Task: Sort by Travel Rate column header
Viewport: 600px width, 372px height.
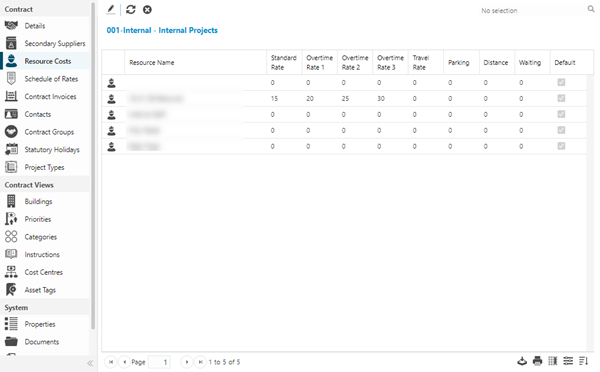Action: [x=426, y=62]
